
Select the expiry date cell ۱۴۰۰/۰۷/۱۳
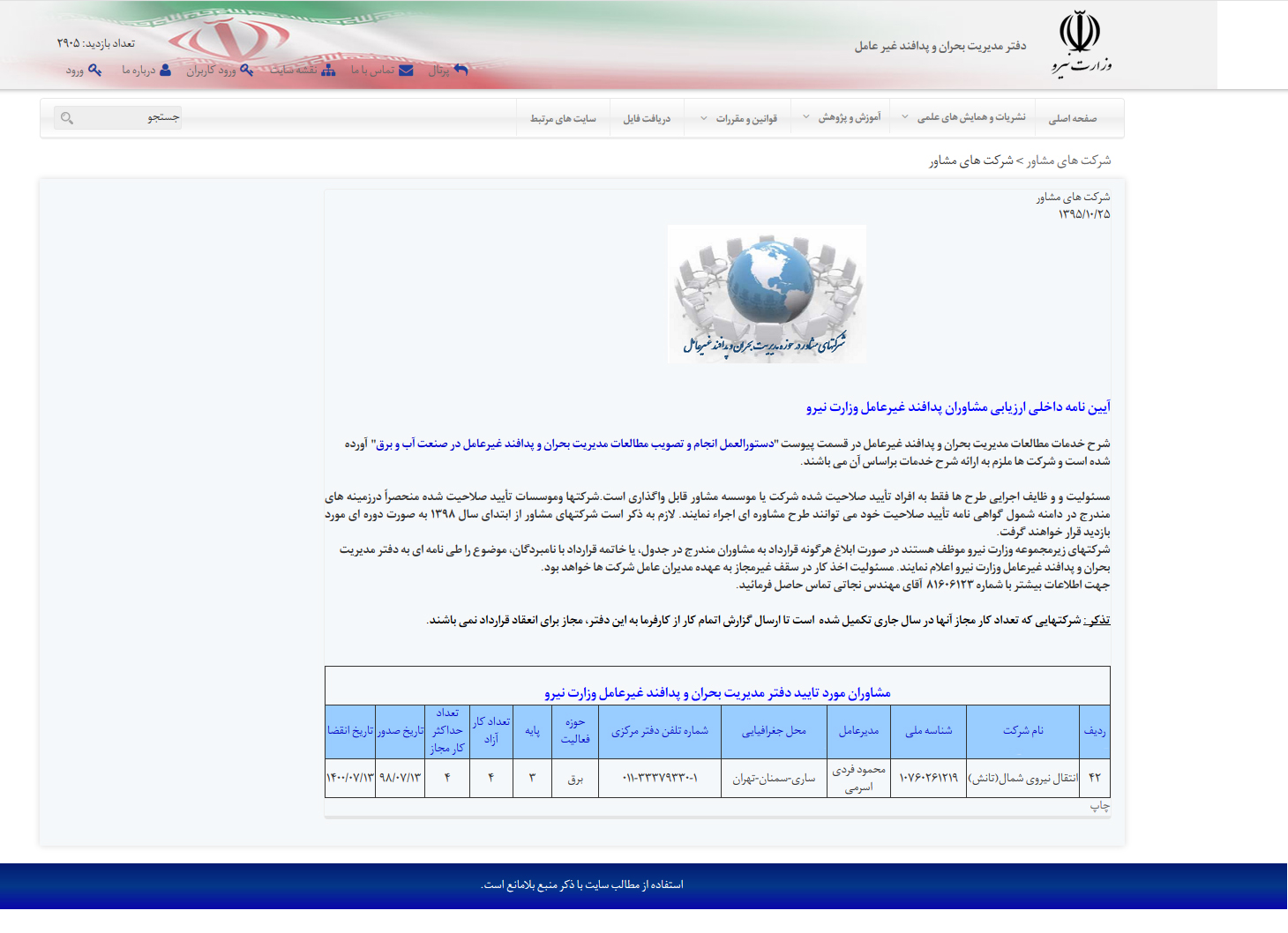tap(350, 779)
